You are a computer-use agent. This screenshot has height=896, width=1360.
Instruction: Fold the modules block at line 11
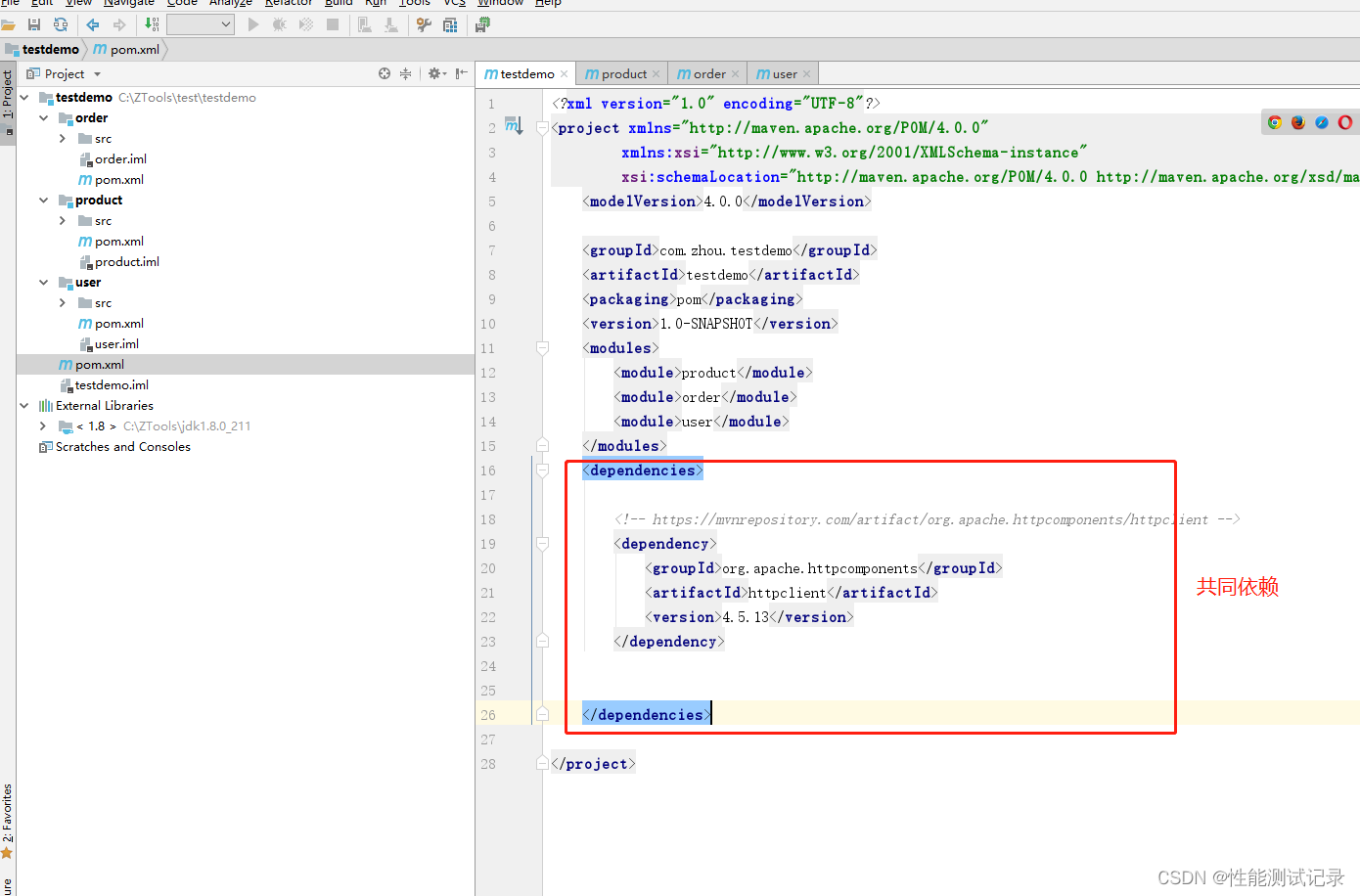pos(542,348)
